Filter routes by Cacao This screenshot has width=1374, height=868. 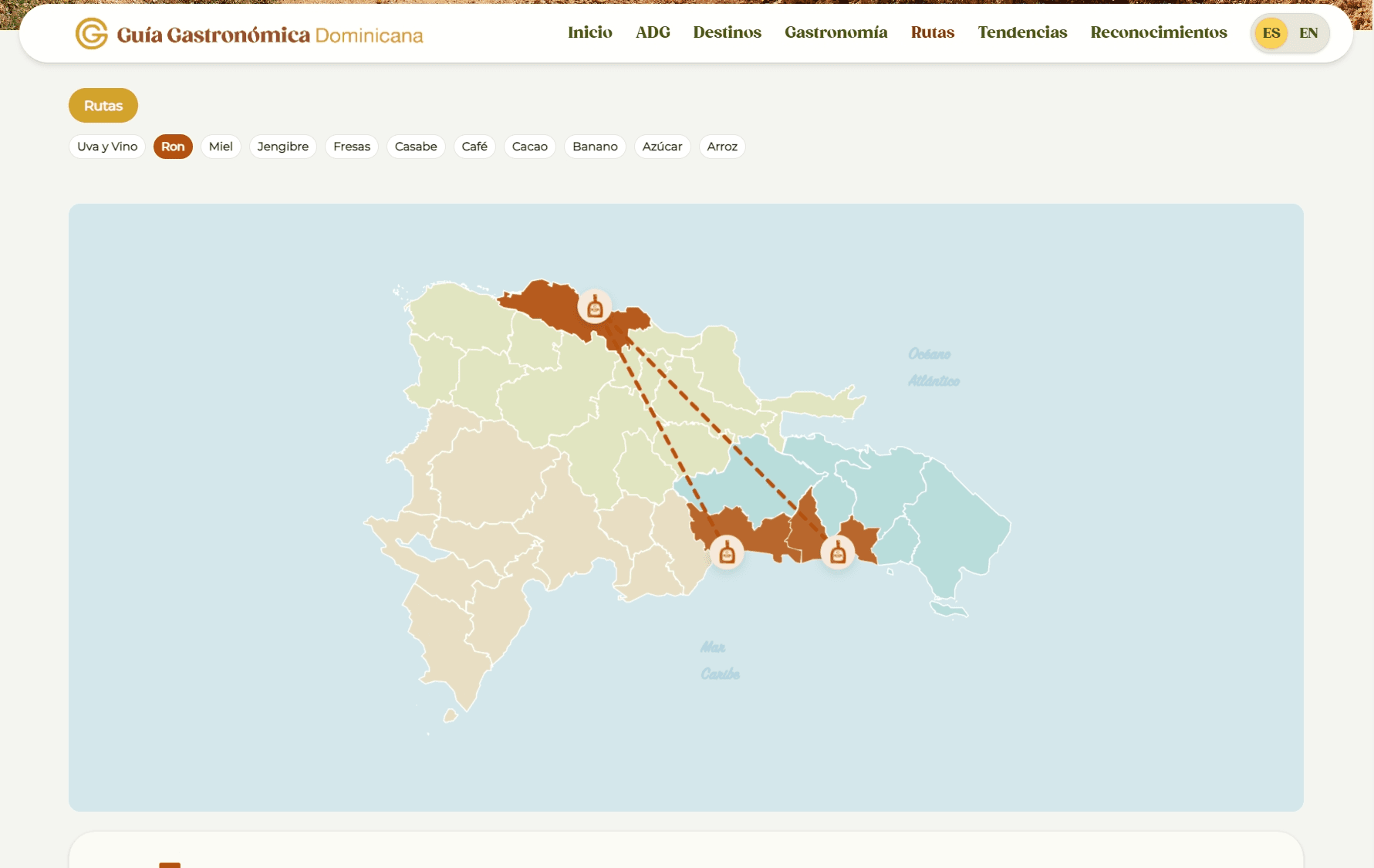click(x=529, y=146)
